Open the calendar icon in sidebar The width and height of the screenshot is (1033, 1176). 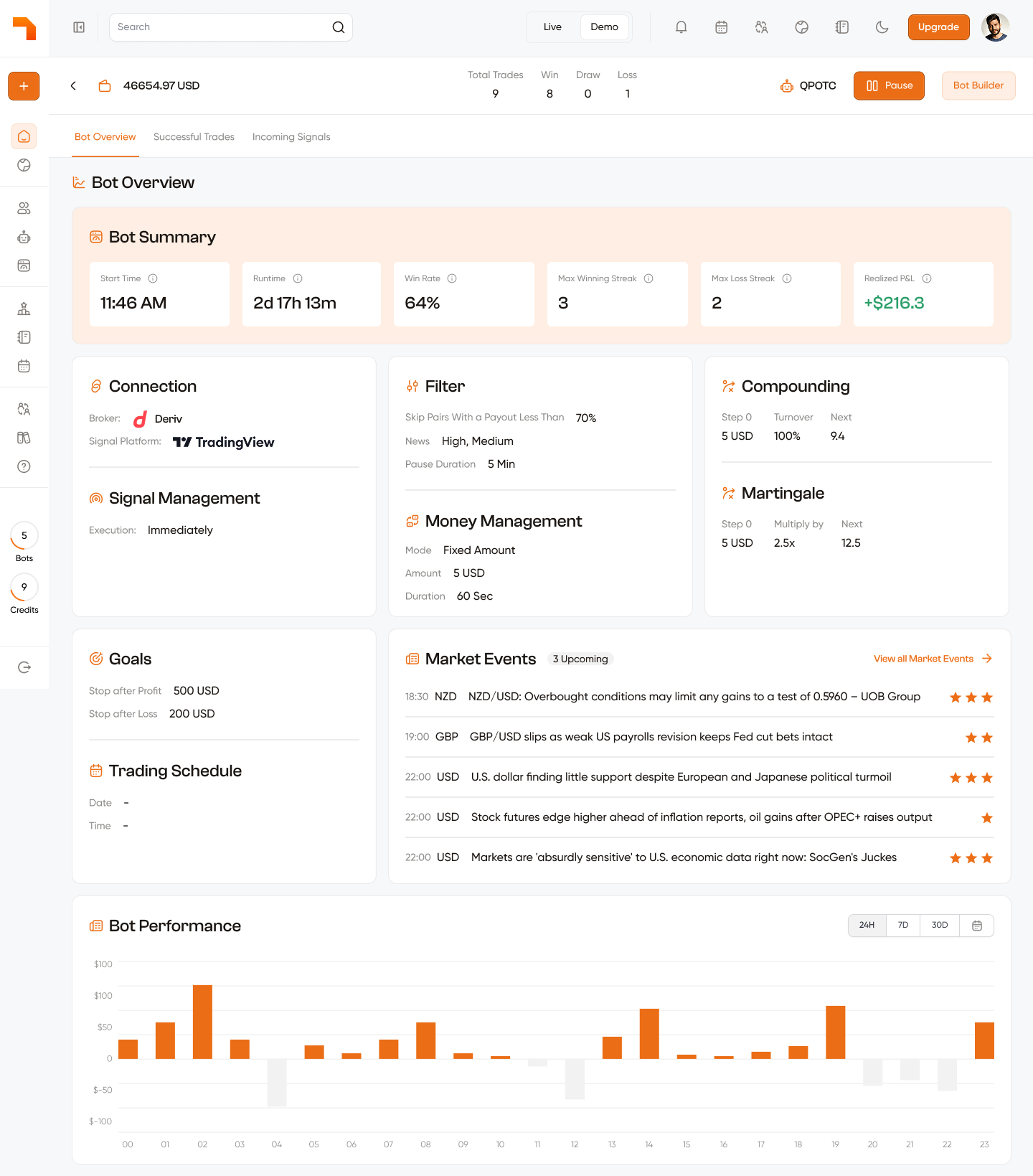pyautogui.click(x=24, y=366)
